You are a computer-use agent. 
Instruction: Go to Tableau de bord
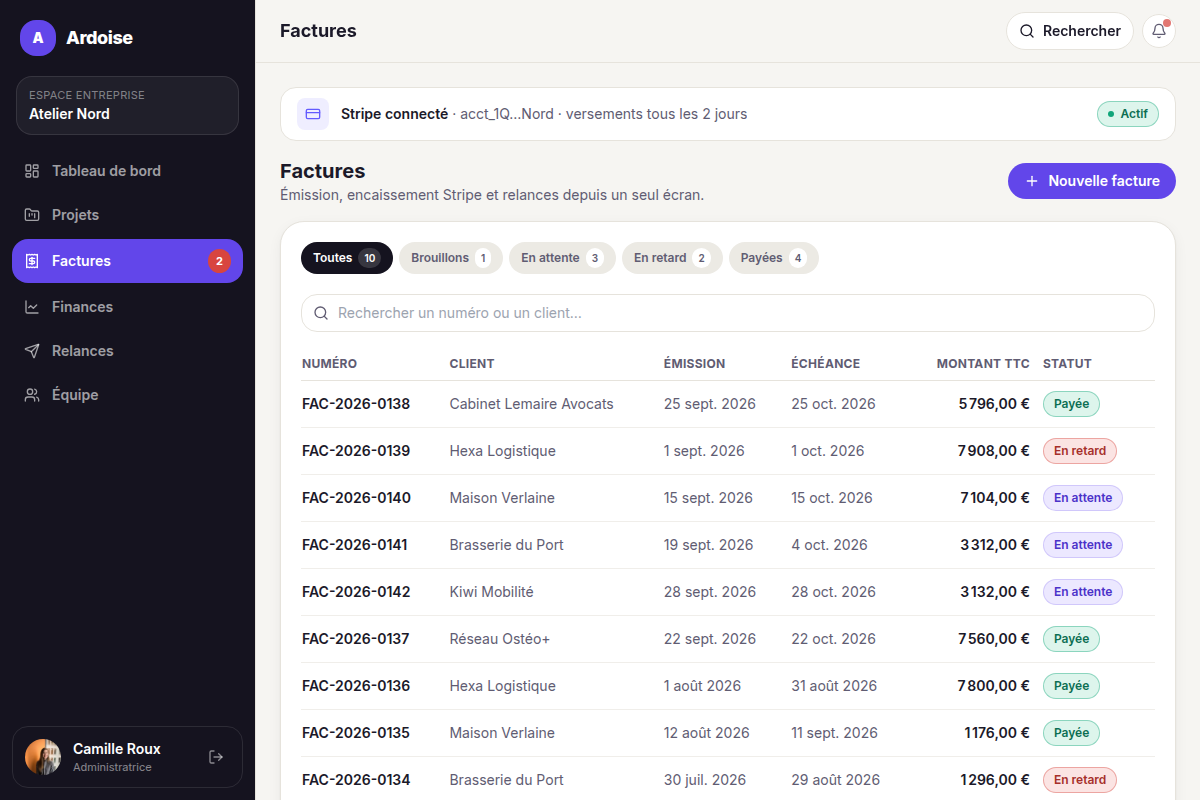click(127, 171)
